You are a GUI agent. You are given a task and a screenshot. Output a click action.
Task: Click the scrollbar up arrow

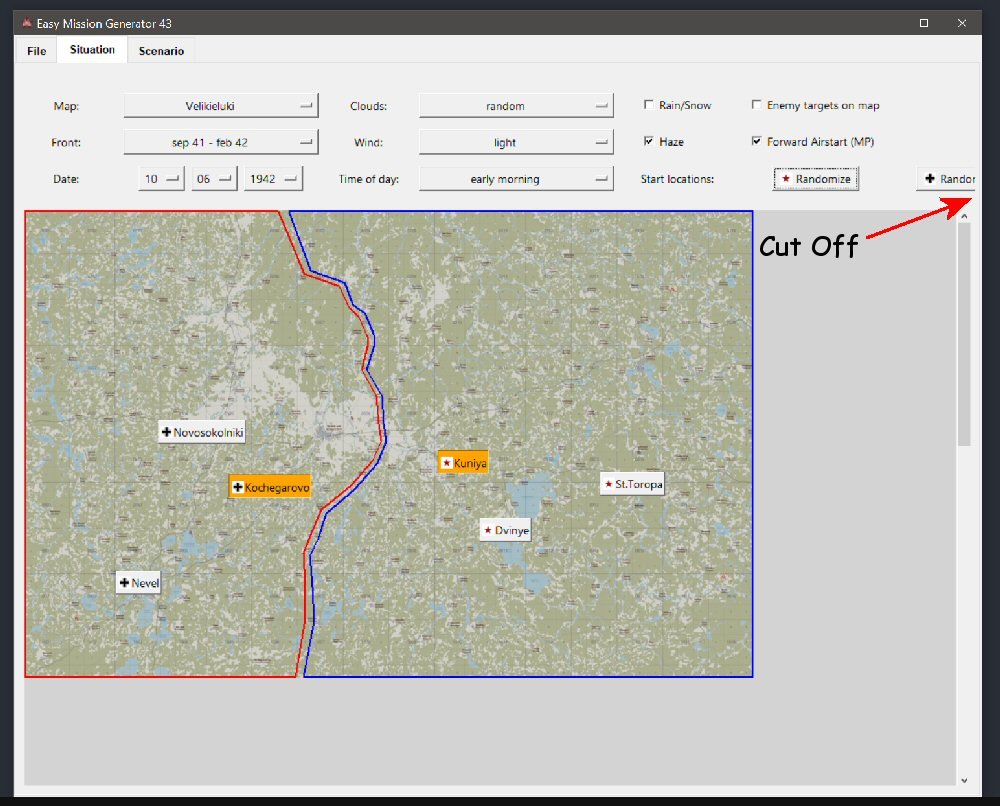(x=964, y=216)
